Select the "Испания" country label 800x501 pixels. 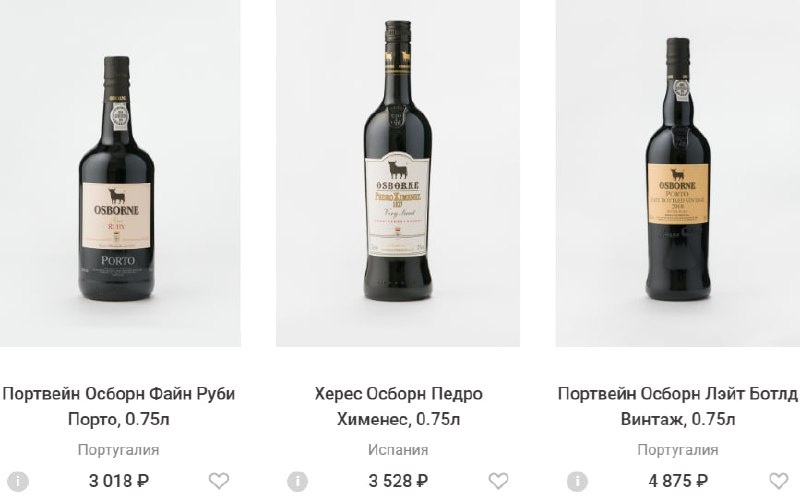click(x=398, y=450)
